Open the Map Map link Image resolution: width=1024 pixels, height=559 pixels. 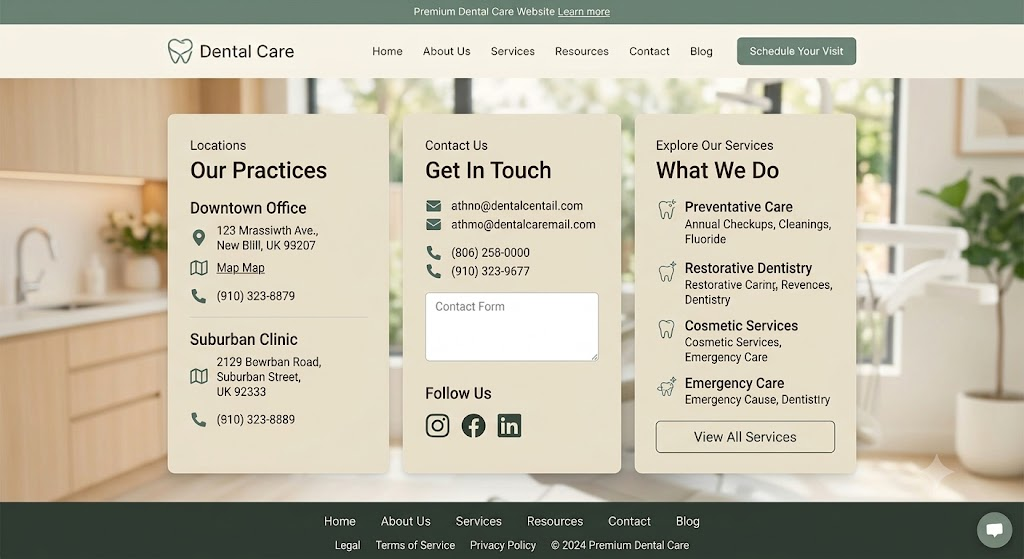point(240,268)
